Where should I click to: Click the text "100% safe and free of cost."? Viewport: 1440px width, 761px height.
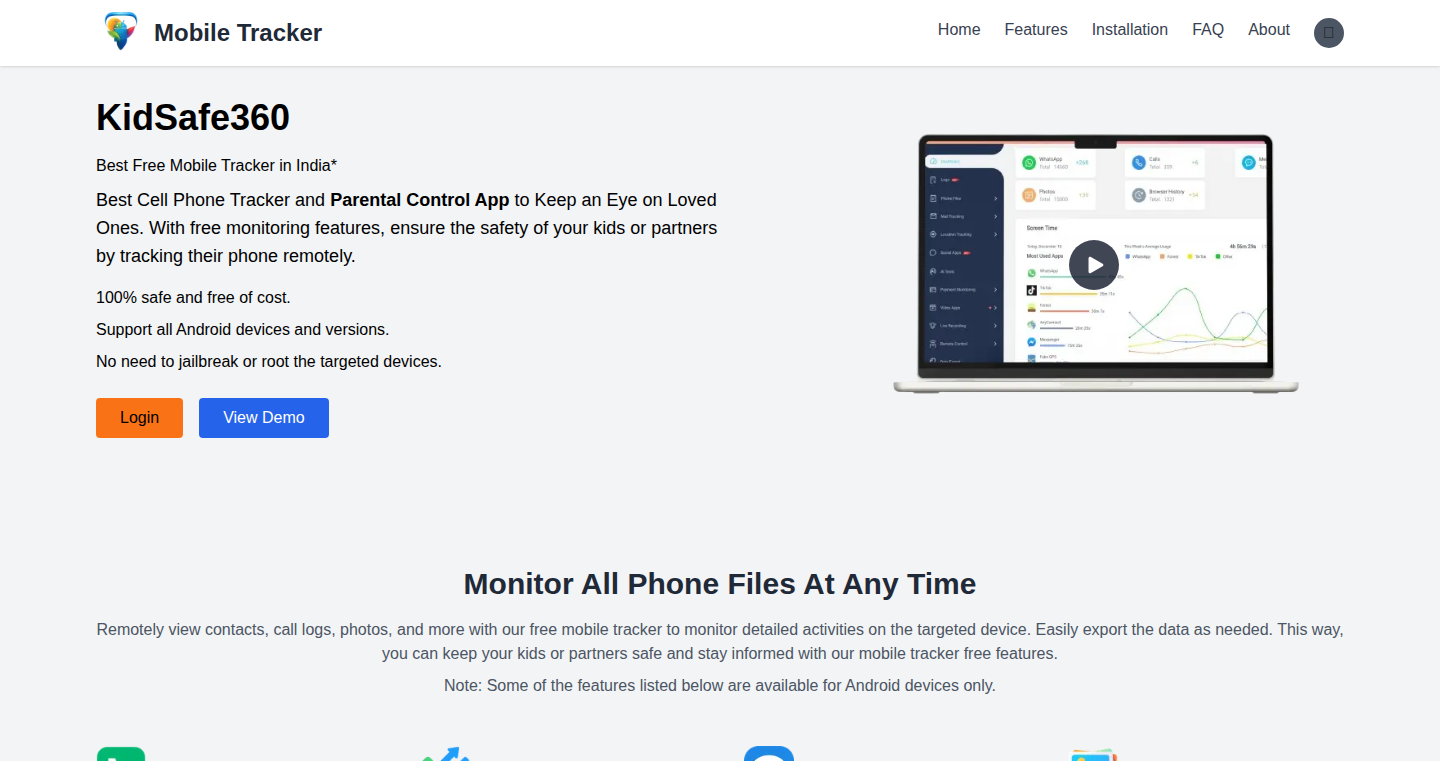click(x=193, y=298)
